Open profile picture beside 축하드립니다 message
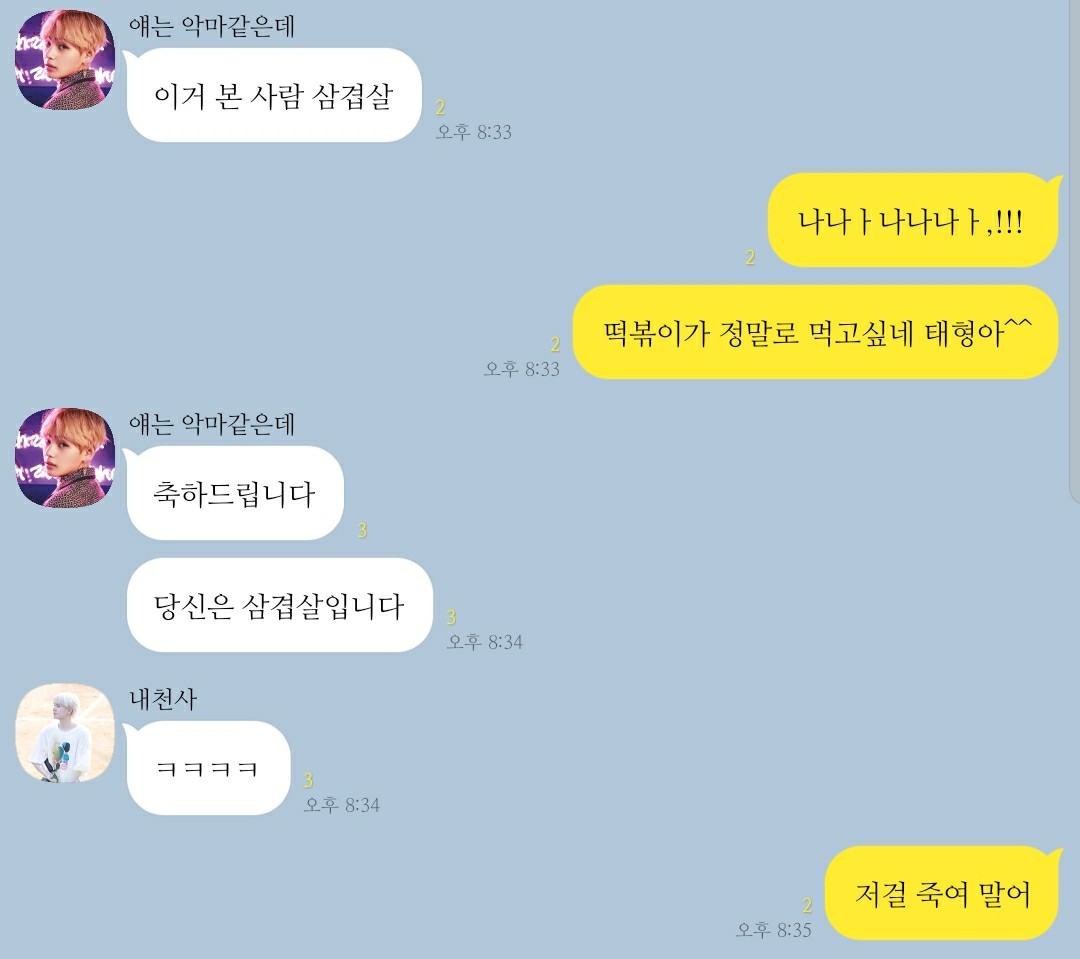This screenshot has height=959, width=1080. [65, 457]
